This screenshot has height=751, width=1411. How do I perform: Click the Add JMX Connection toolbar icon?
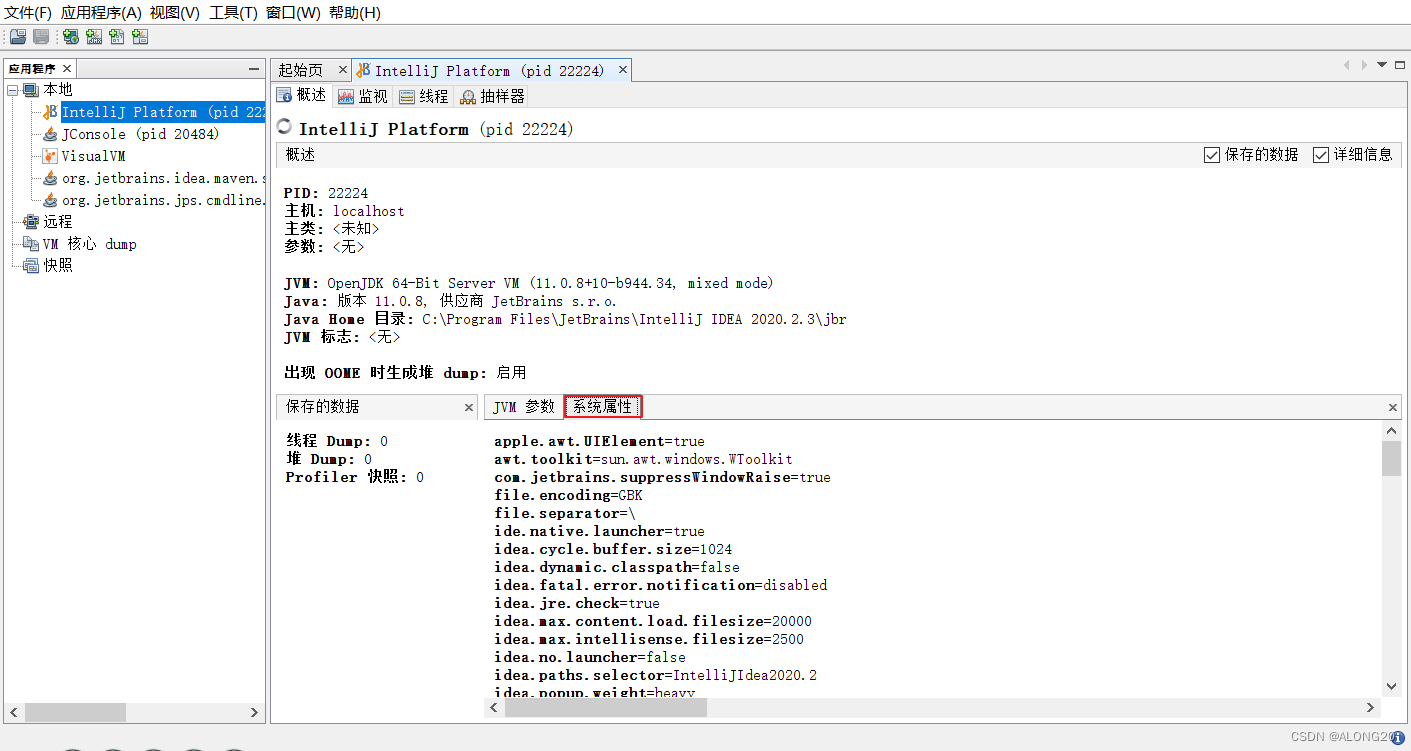(x=94, y=37)
